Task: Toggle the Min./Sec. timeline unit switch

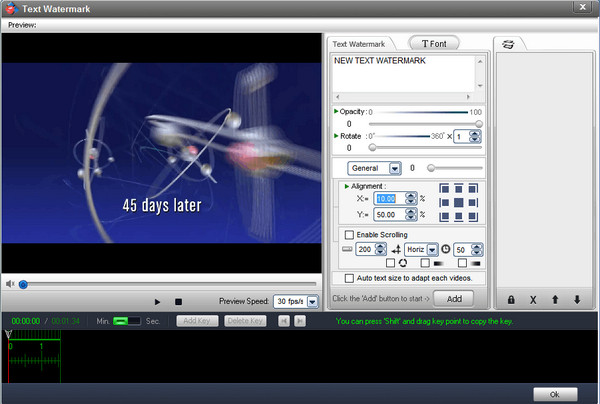Action: click(127, 321)
